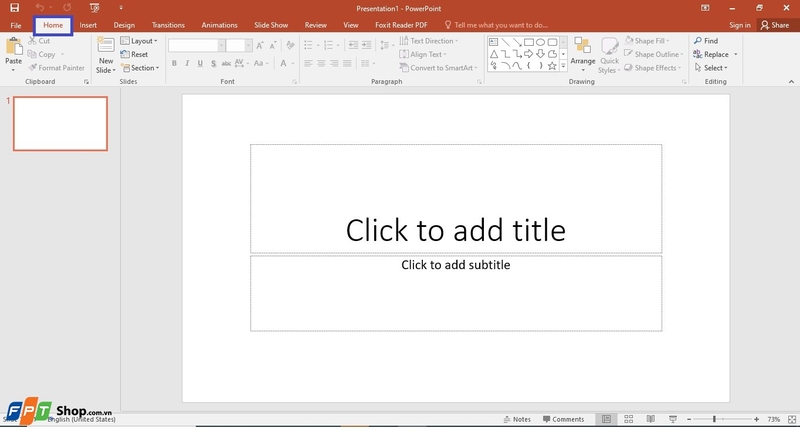This screenshot has width=800, height=431.
Task: Click the Paste clipboard icon
Action: click(14, 47)
